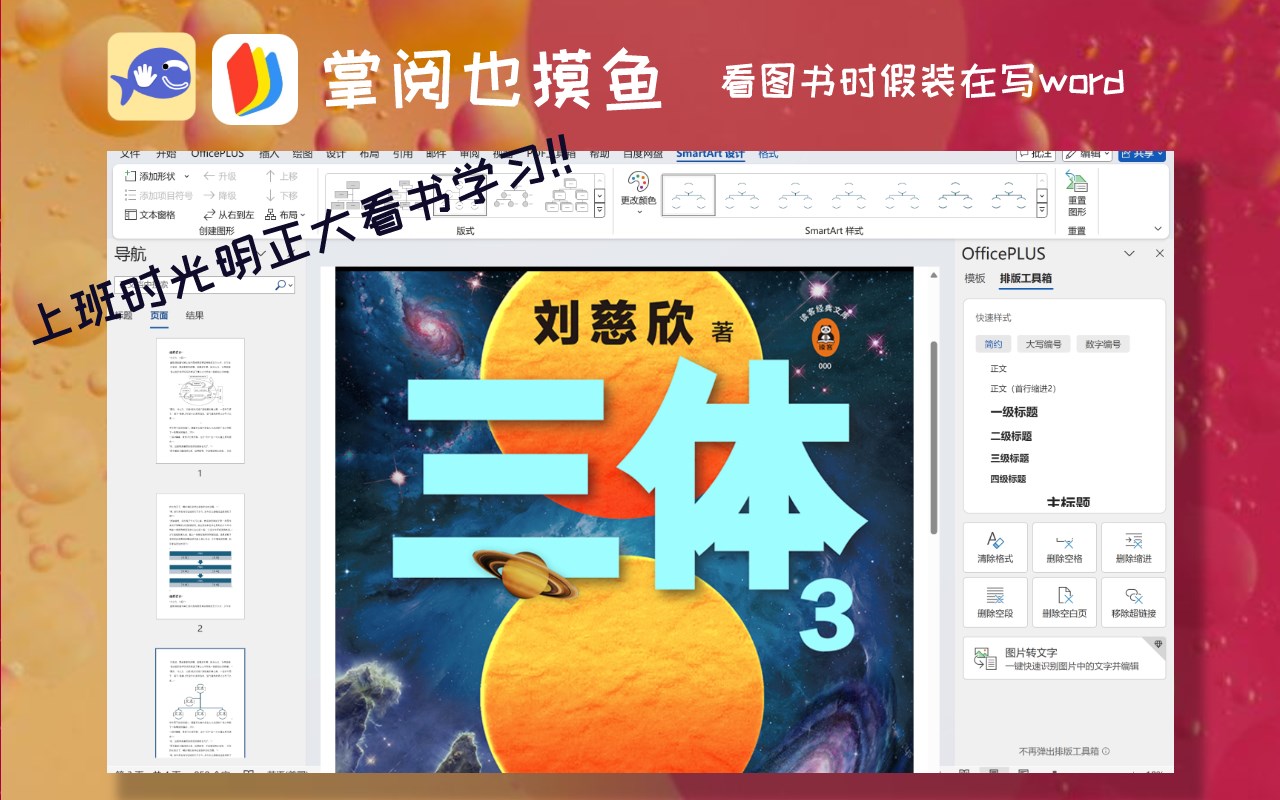Screen dimensions: 1280x800
Task: Click Add Bullet (添加项目符号)
Action: tap(159, 196)
